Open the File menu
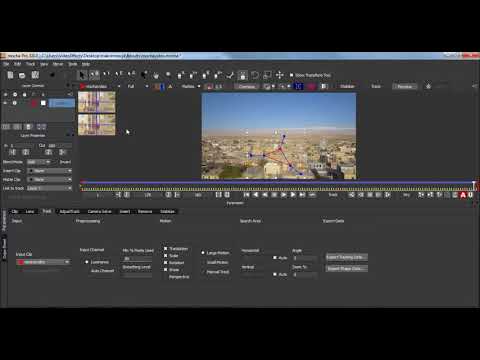The height and width of the screenshot is (360, 480). click(6, 64)
